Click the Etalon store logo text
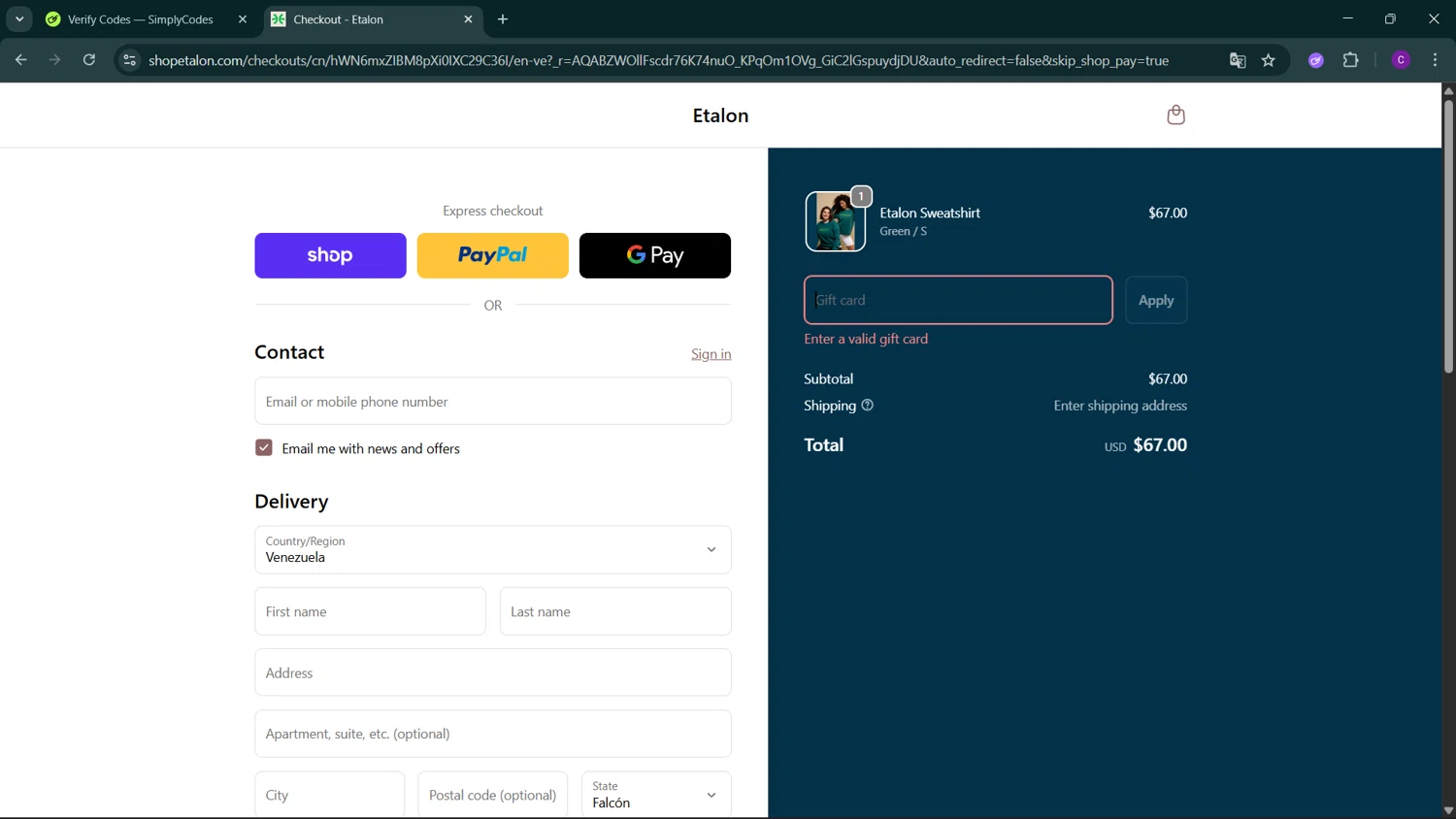Screen dimensions: 1456x819 pyautogui.click(x=720, y=115)
